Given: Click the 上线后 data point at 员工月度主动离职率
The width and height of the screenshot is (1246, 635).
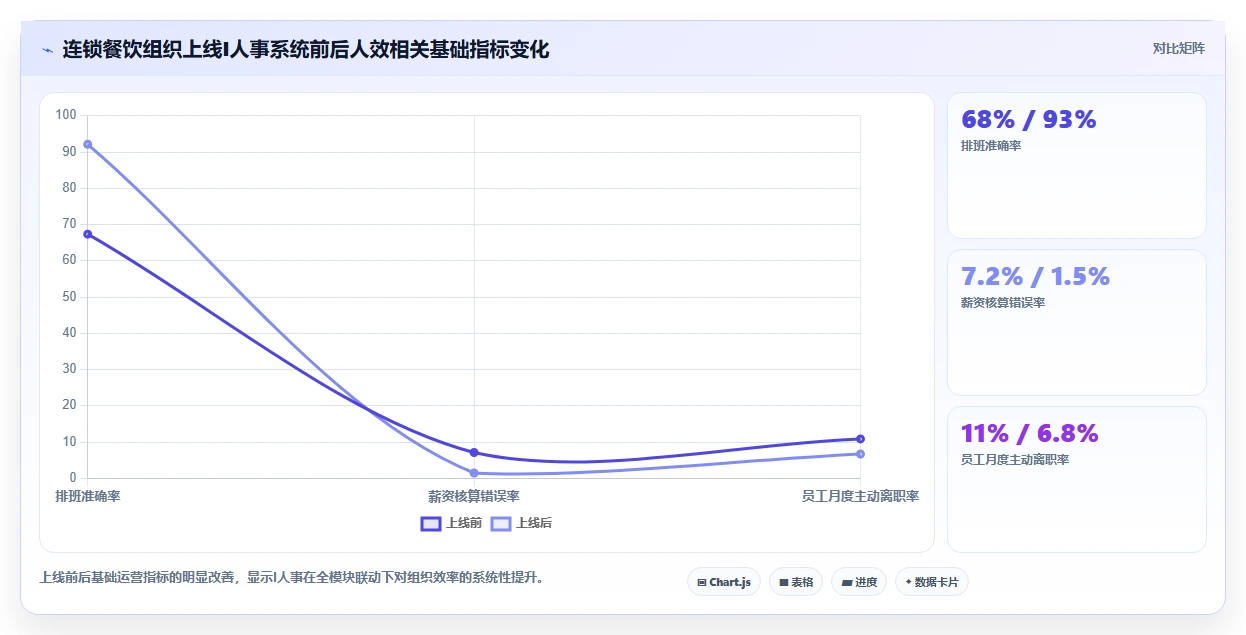Looking at the screenshot, I should coord(860,454).
